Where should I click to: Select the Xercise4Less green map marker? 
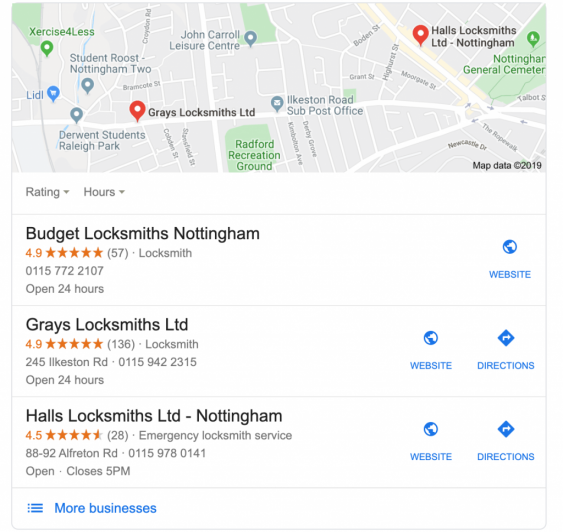(47, 48)
